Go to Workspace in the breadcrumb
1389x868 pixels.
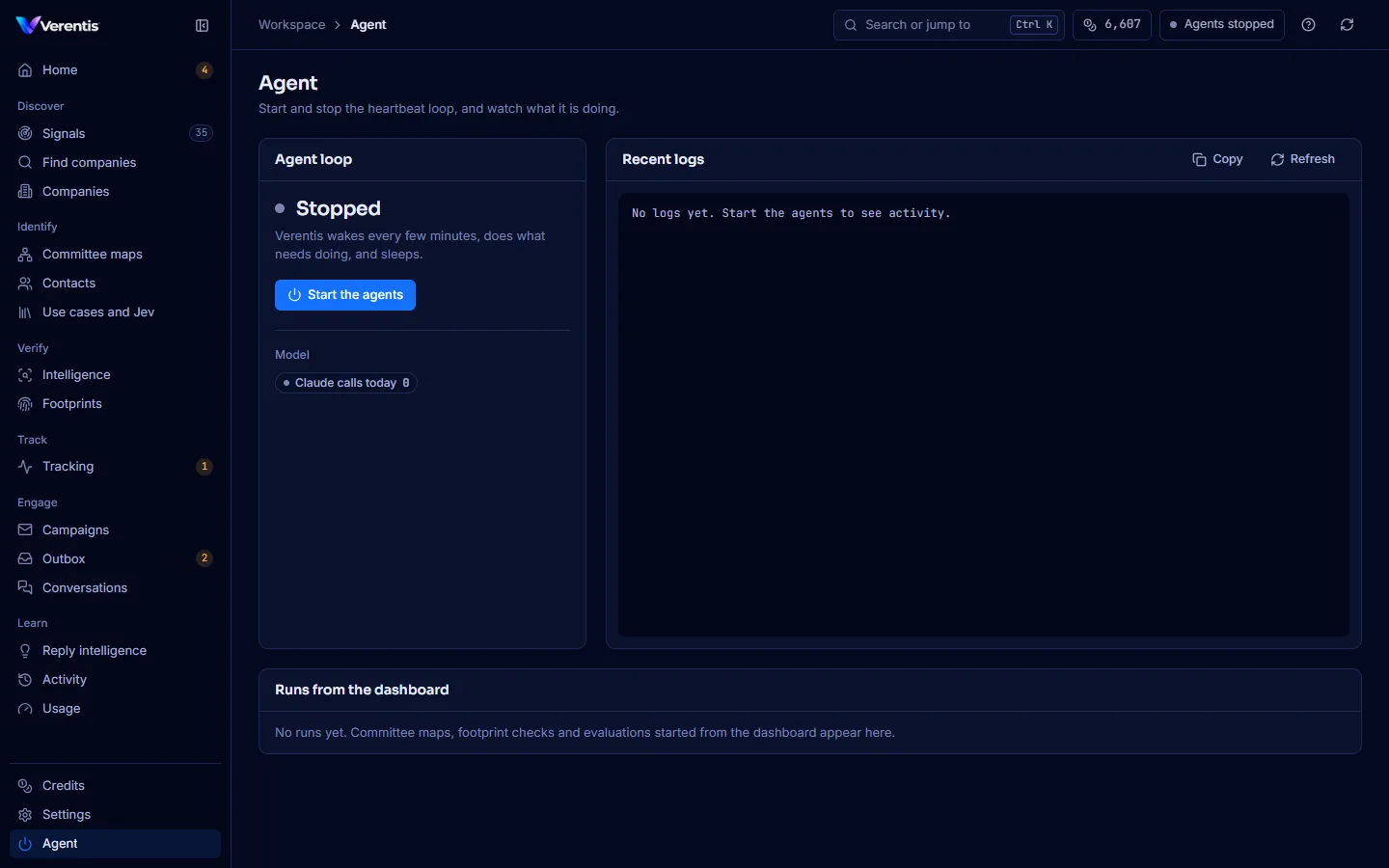(x=291, y=25)
